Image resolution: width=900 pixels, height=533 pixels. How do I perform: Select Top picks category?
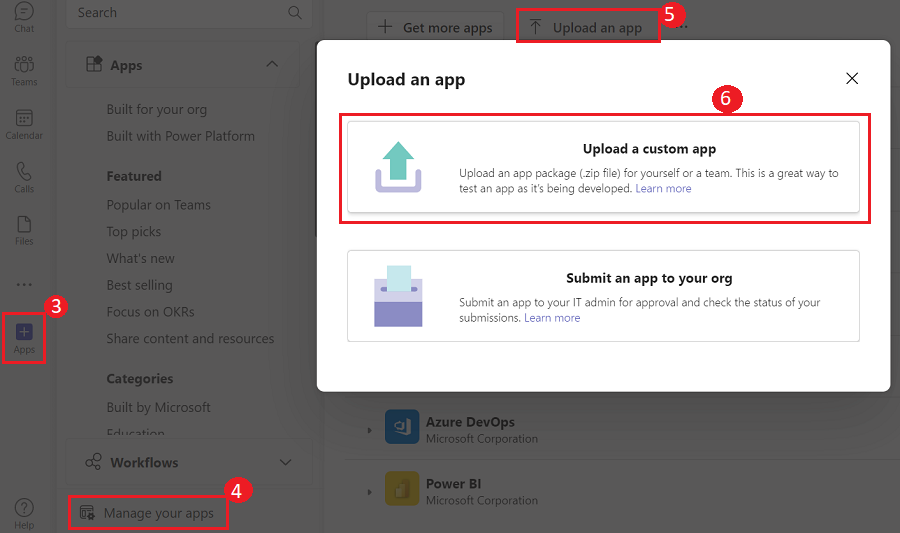pyautogui.click(x=134, y=232)
